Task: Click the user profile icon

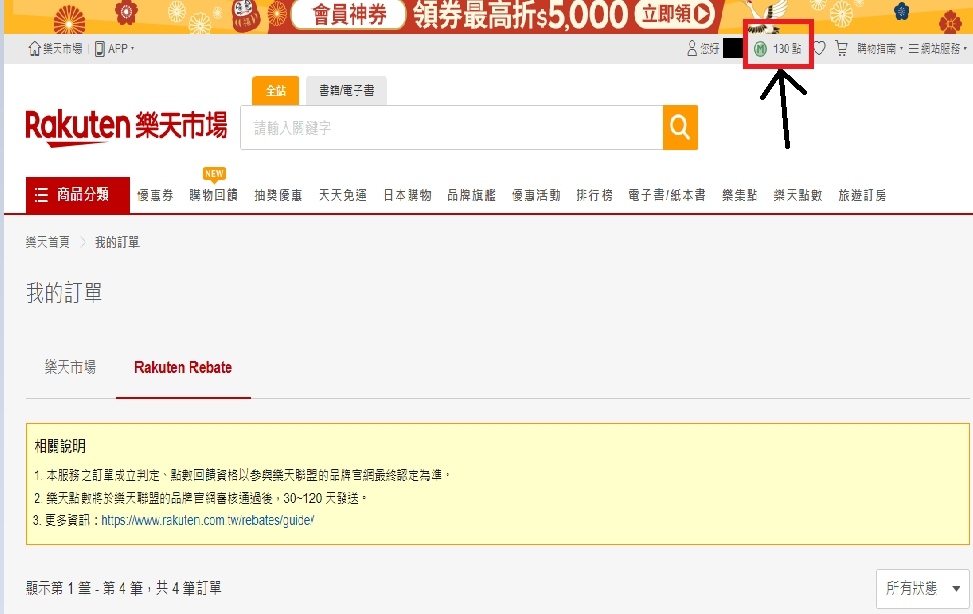Action: point(692,48)
